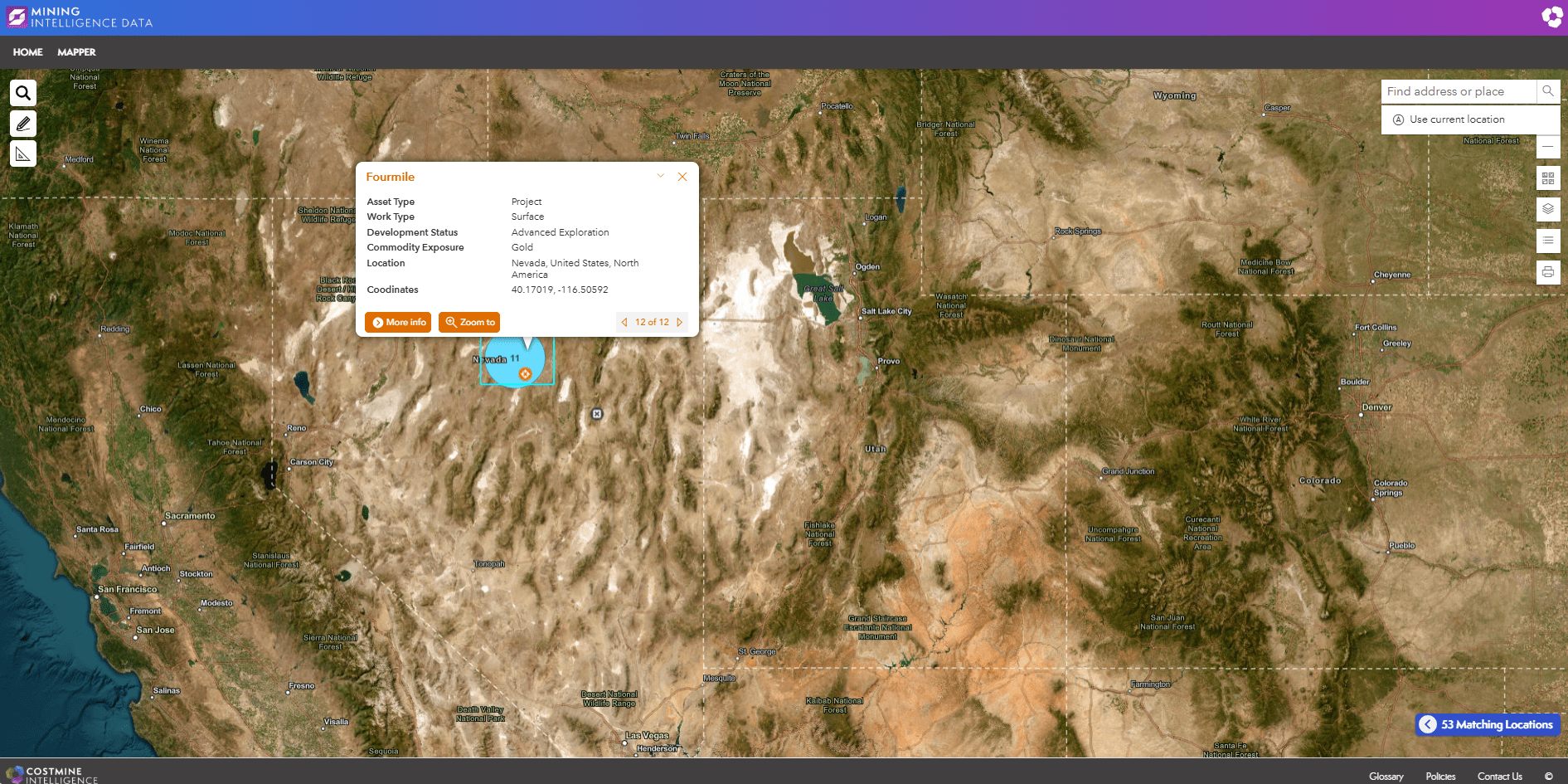Open the HOME menu item

[27, 52]
